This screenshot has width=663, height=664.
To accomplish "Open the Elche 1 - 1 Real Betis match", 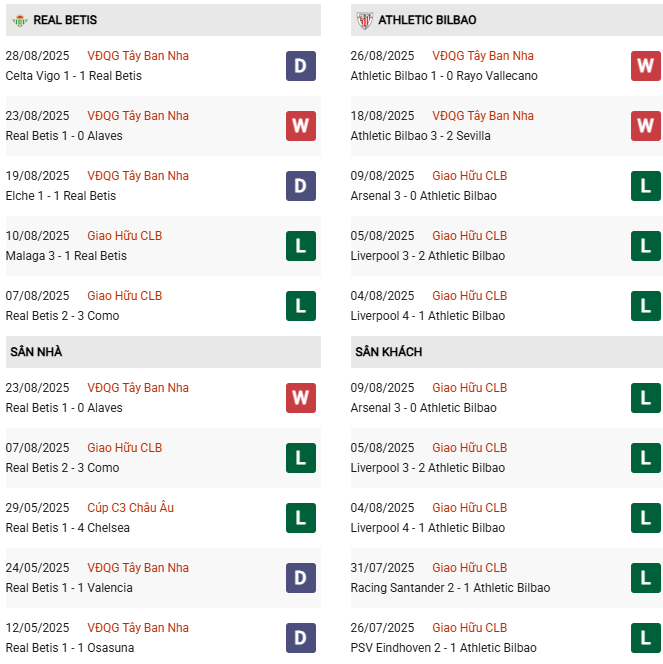I will 61,196.
